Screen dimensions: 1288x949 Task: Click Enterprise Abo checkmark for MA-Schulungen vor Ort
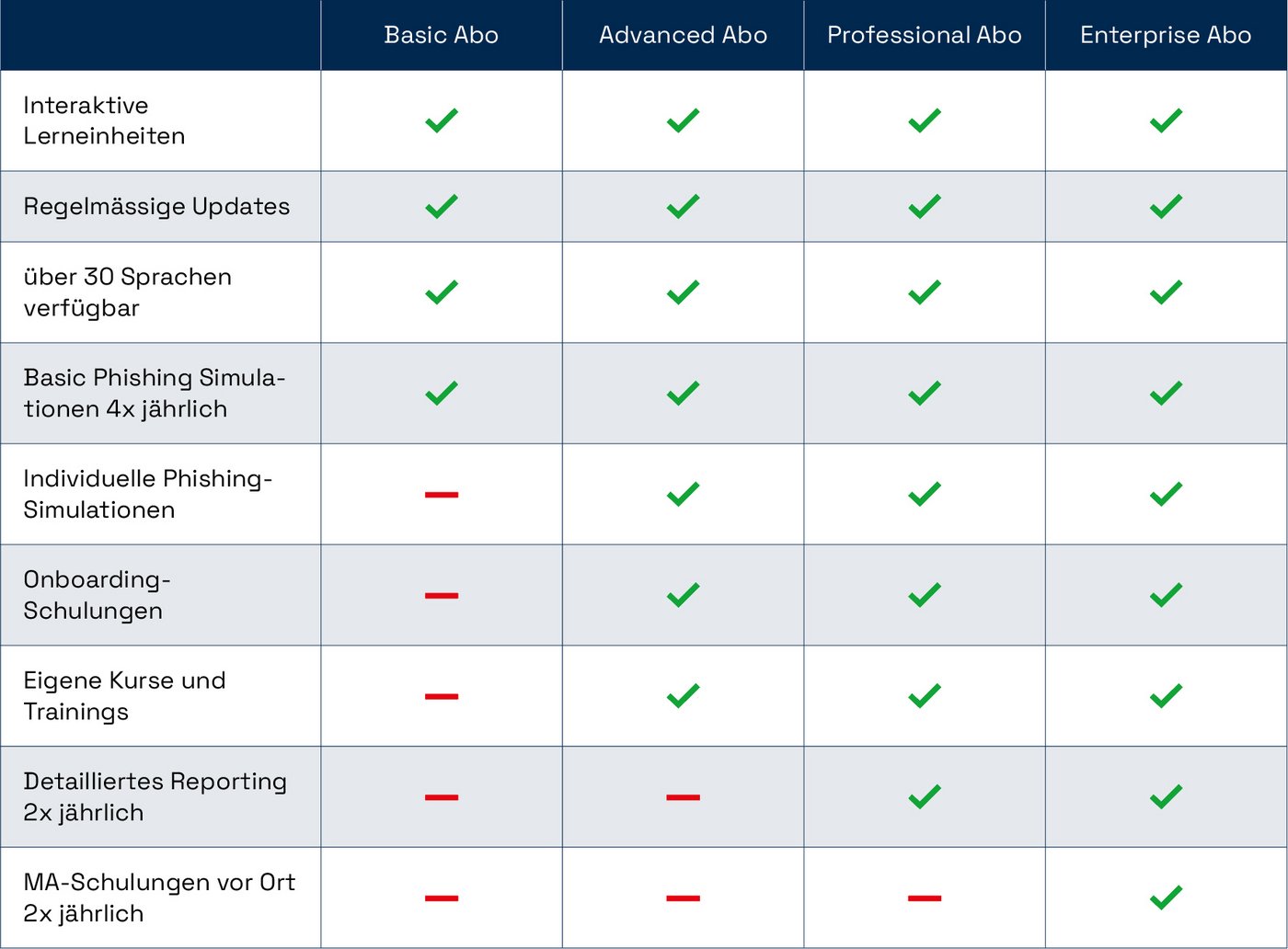pyautogui.click(x=1166, y=898)
